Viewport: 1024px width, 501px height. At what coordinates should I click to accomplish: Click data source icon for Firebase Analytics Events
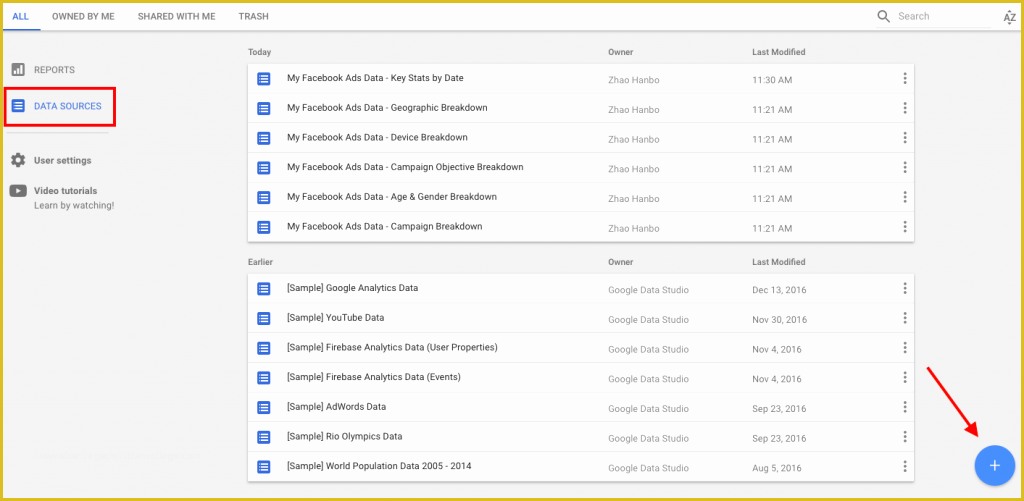point(264,378)
